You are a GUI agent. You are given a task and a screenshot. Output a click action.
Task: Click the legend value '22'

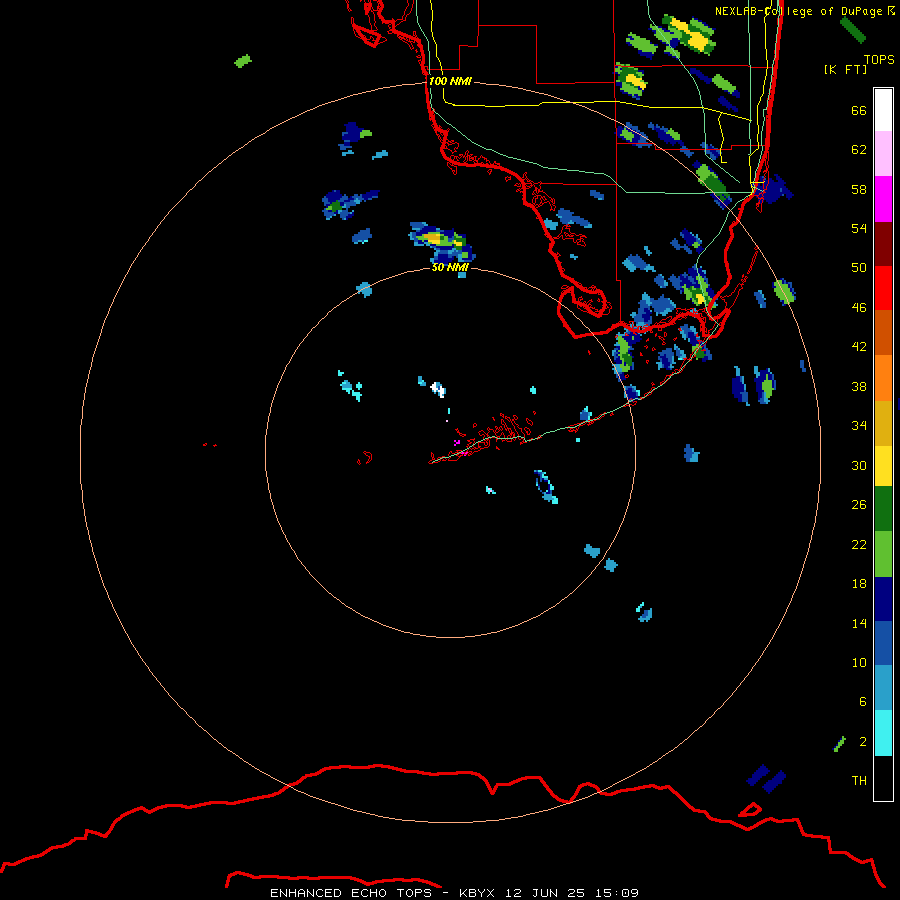click(859, 544)
